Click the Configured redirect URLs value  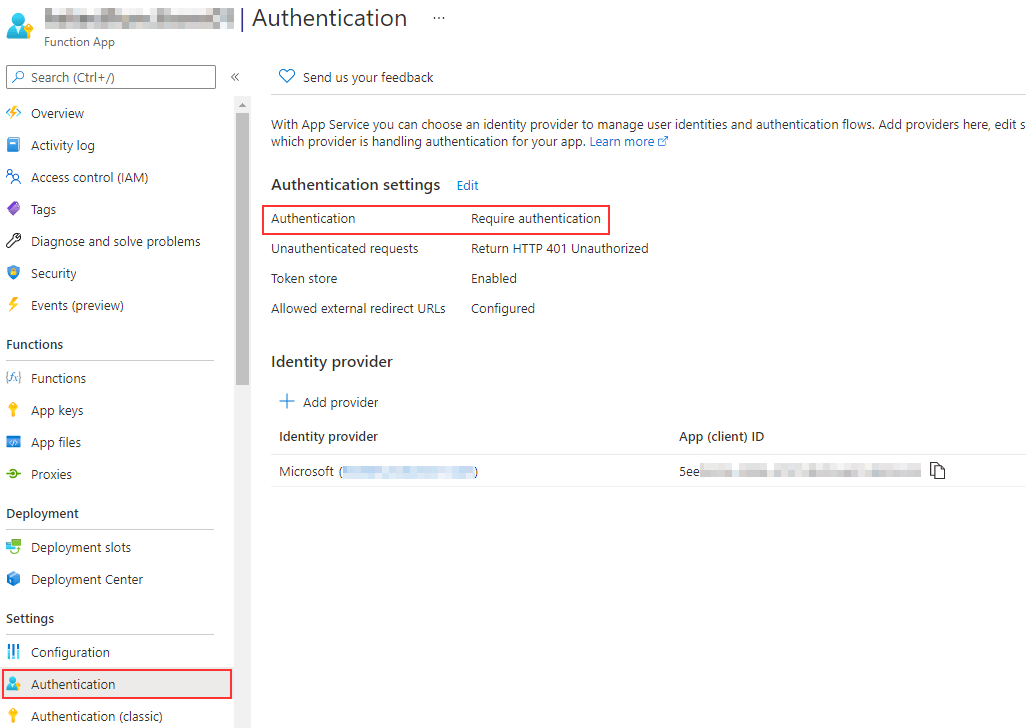point(503,309)
